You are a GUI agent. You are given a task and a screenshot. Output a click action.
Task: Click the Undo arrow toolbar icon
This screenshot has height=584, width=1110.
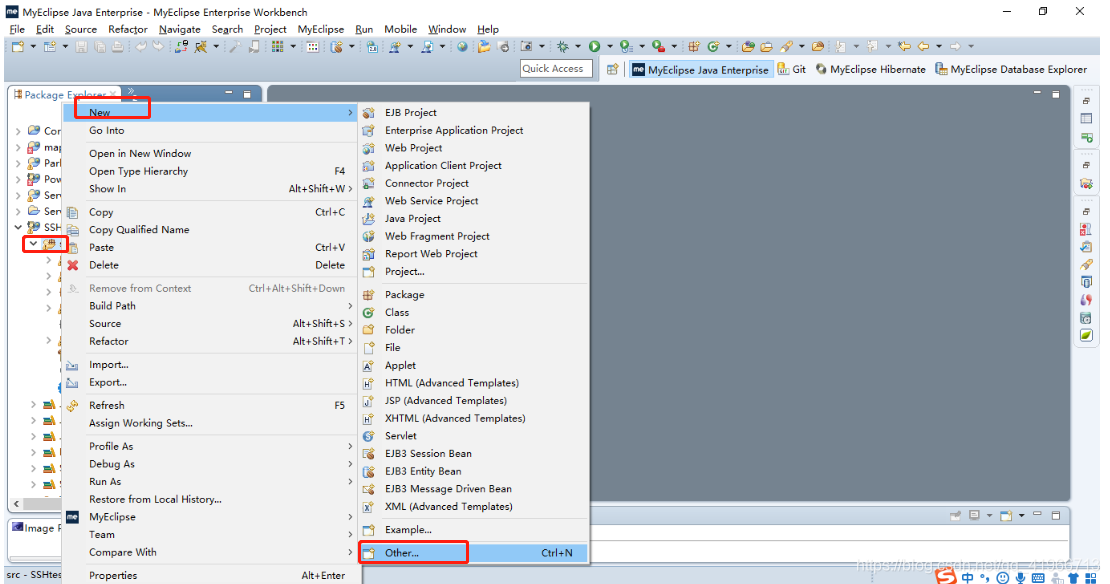[141, 47]
